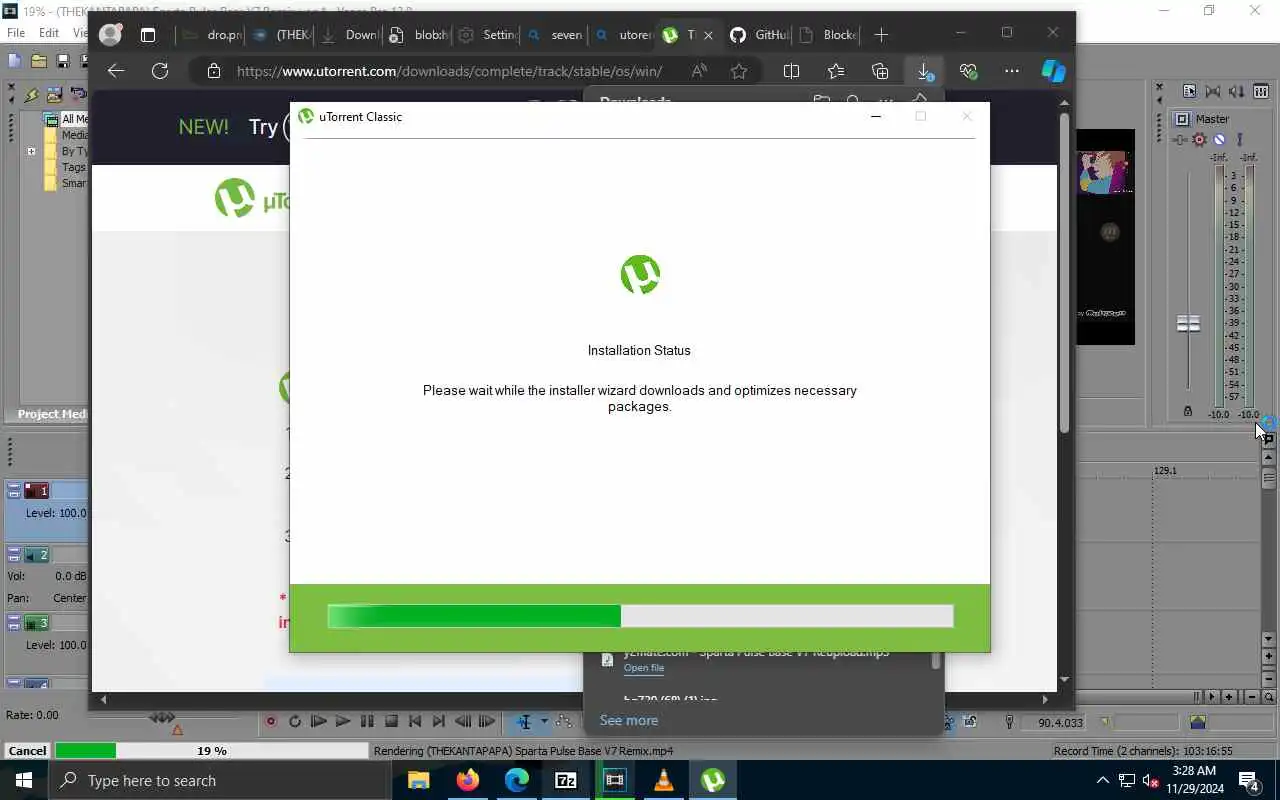Switch to the GitHub tab in Edge
This screenshot has height=800, width=1280.
(758, 35)
